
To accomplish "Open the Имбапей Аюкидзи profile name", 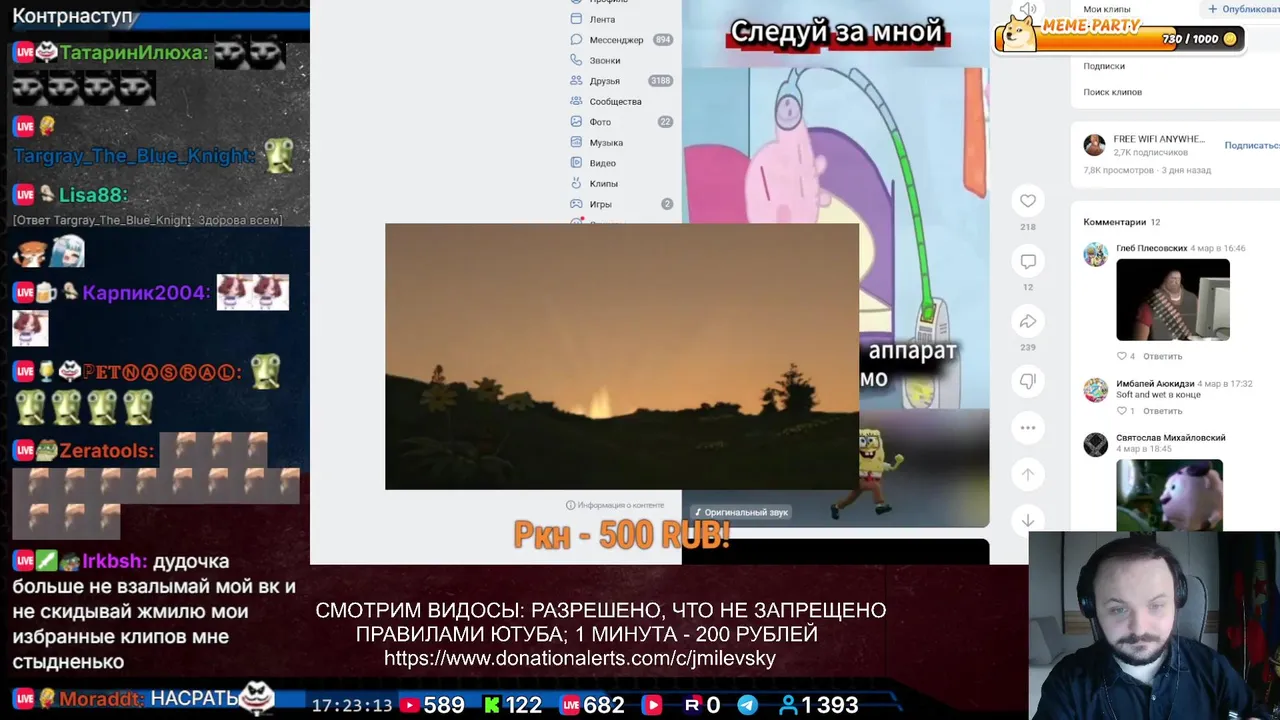I will 1155,383.
